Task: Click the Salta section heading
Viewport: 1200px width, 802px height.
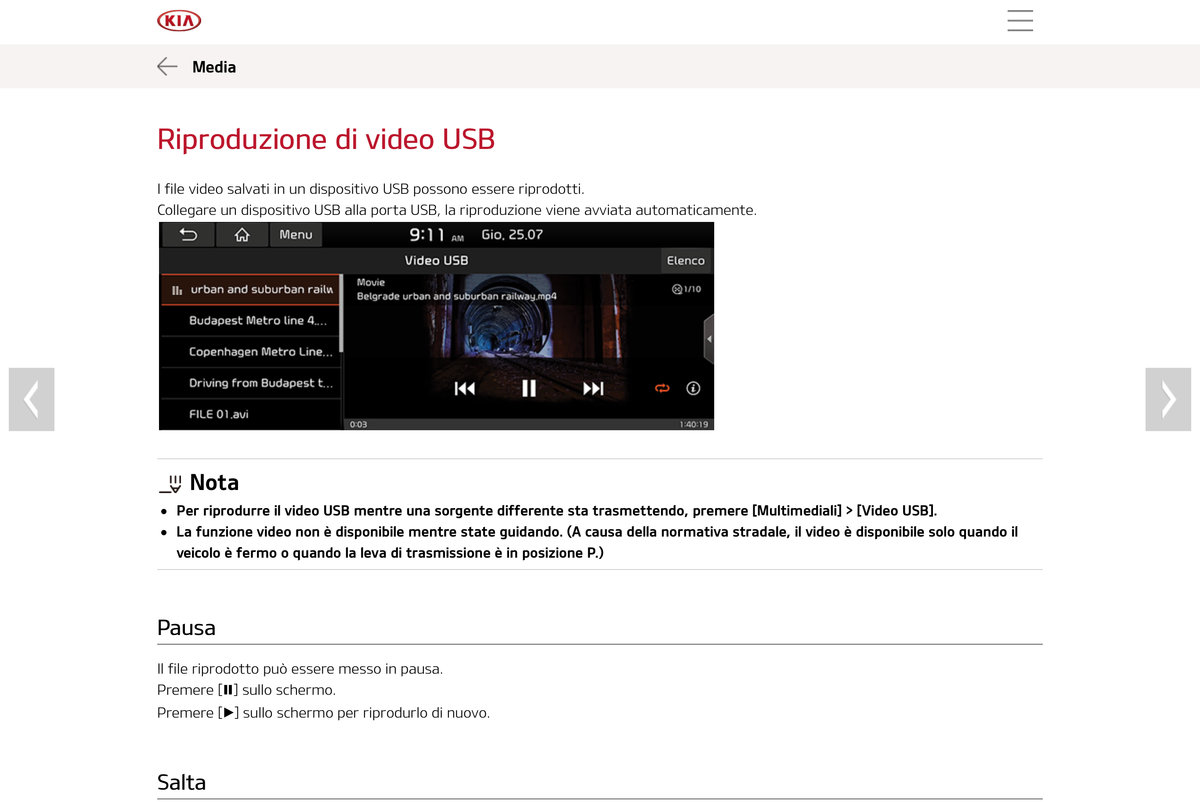Action: pyautogui.click(x=181, y=782)
